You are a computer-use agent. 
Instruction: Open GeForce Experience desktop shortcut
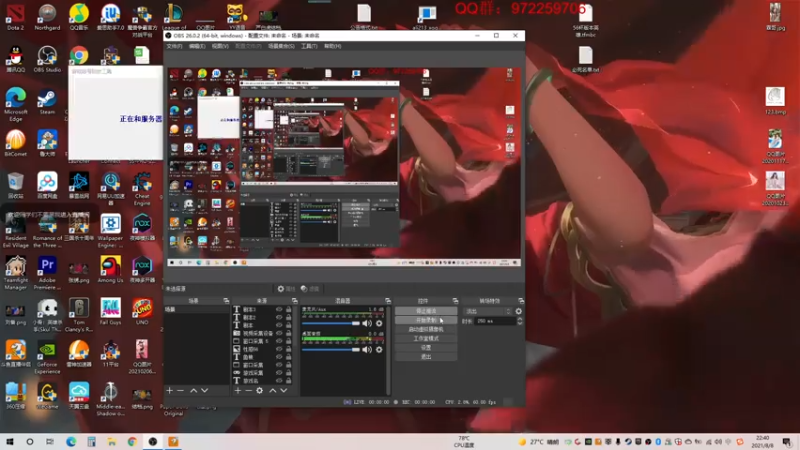(47, 357)
